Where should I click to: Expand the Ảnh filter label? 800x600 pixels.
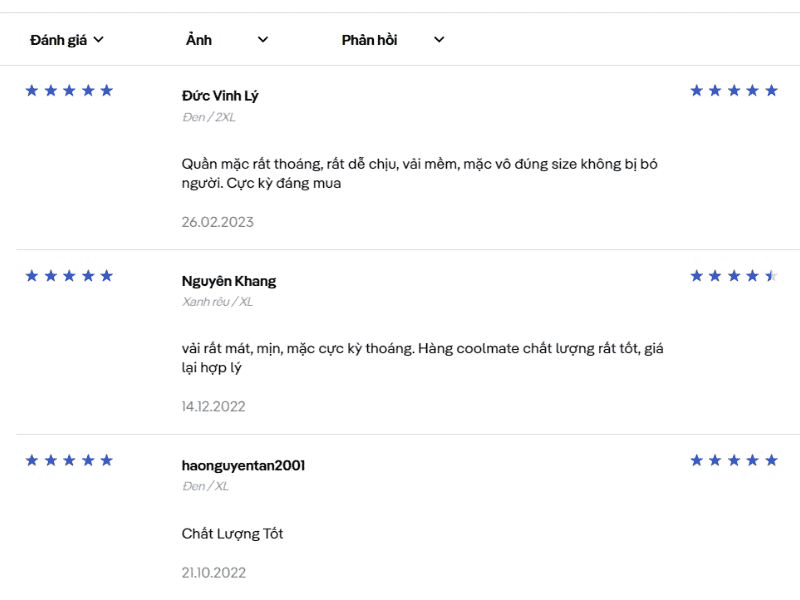coord(199,40)
